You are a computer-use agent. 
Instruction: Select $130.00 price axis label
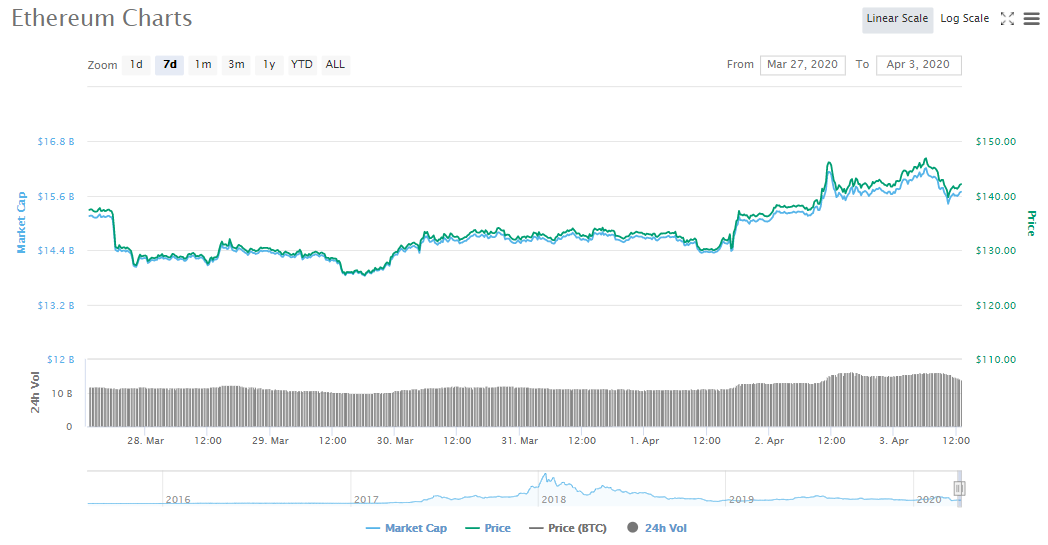(x=996, y=251)
